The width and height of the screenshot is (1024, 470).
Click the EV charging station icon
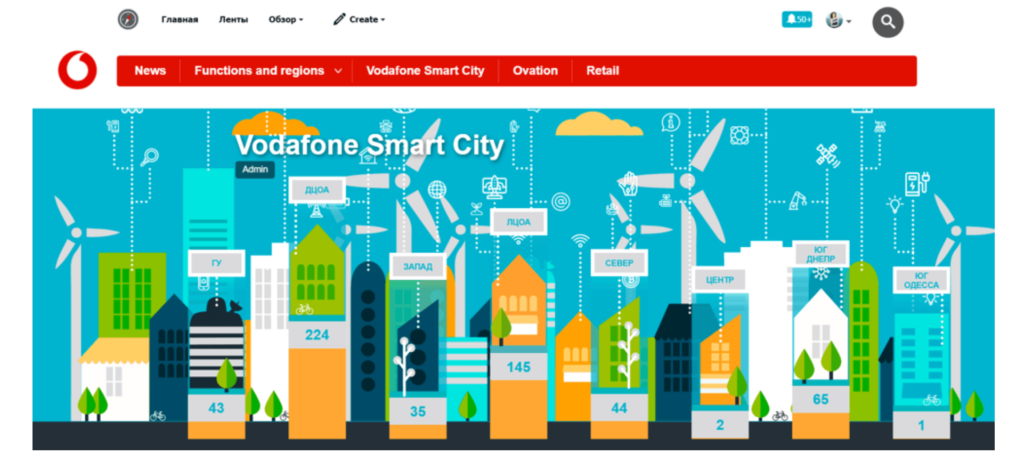coord(913,183)
